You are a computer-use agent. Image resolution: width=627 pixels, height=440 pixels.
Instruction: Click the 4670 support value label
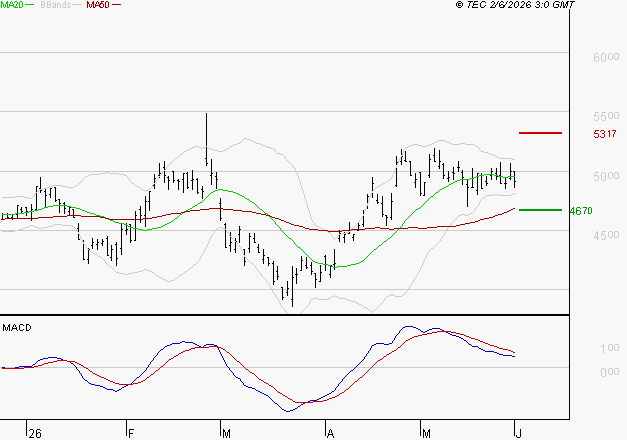581,211
